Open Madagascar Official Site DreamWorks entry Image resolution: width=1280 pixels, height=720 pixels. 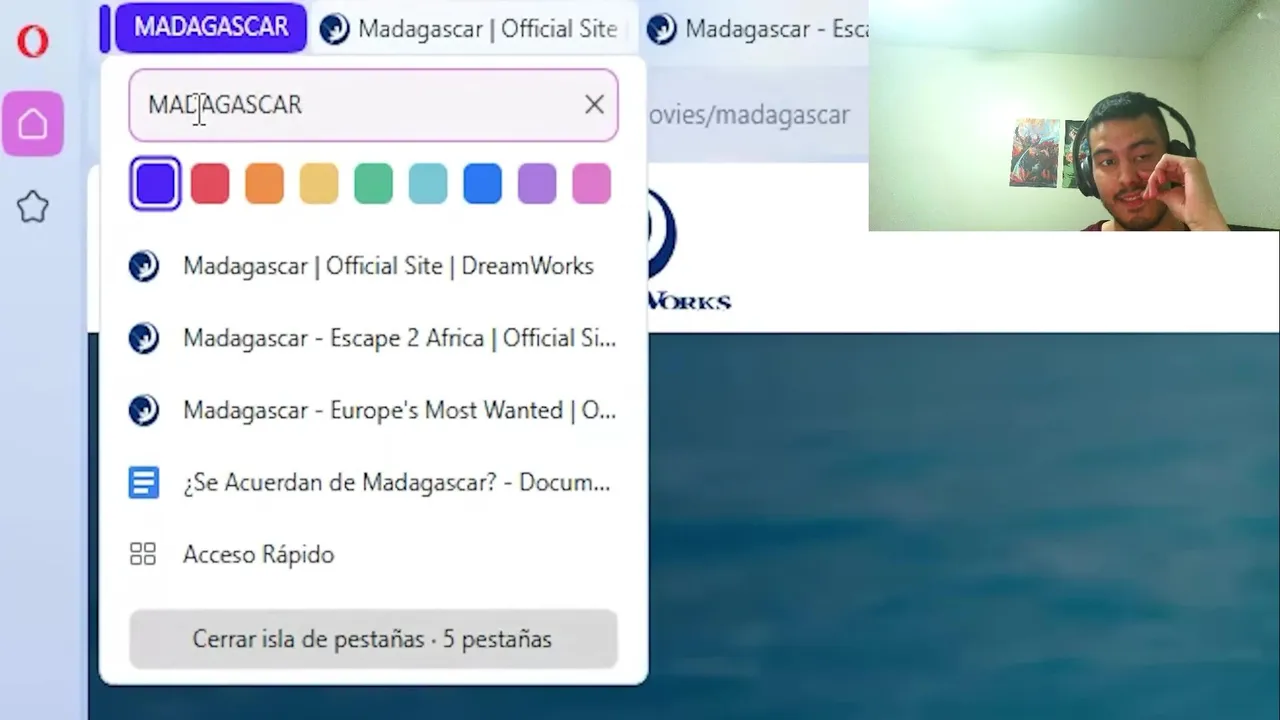[373, 266]
